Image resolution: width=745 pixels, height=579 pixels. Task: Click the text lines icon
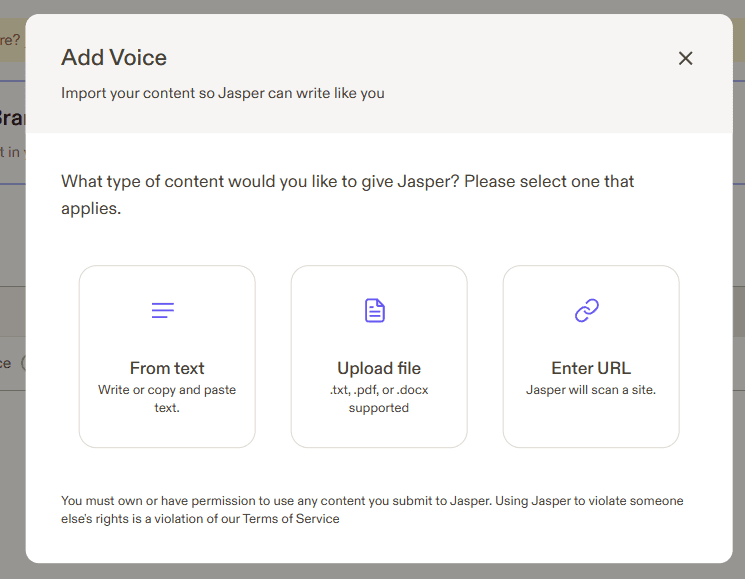163,310
